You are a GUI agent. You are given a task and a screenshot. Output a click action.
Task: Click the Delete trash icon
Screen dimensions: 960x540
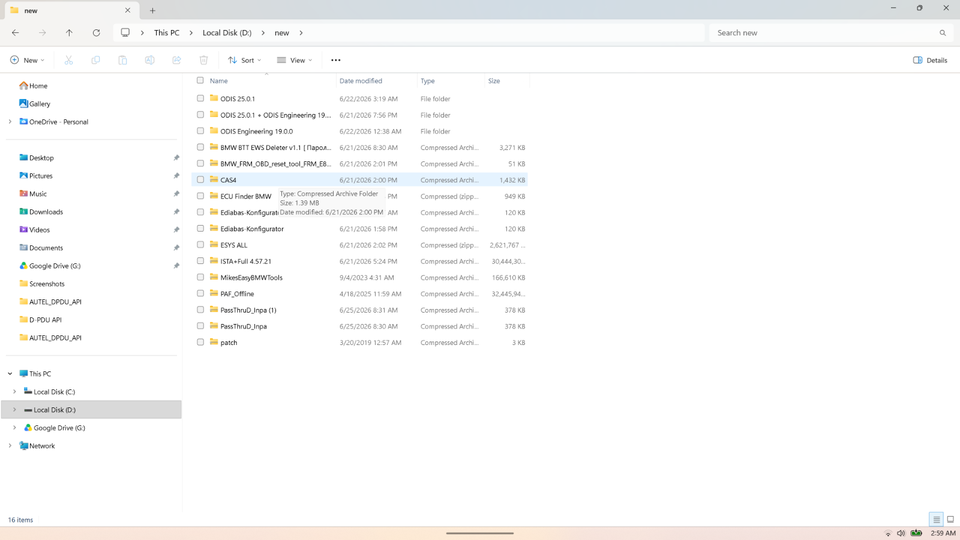click(203, 60)
